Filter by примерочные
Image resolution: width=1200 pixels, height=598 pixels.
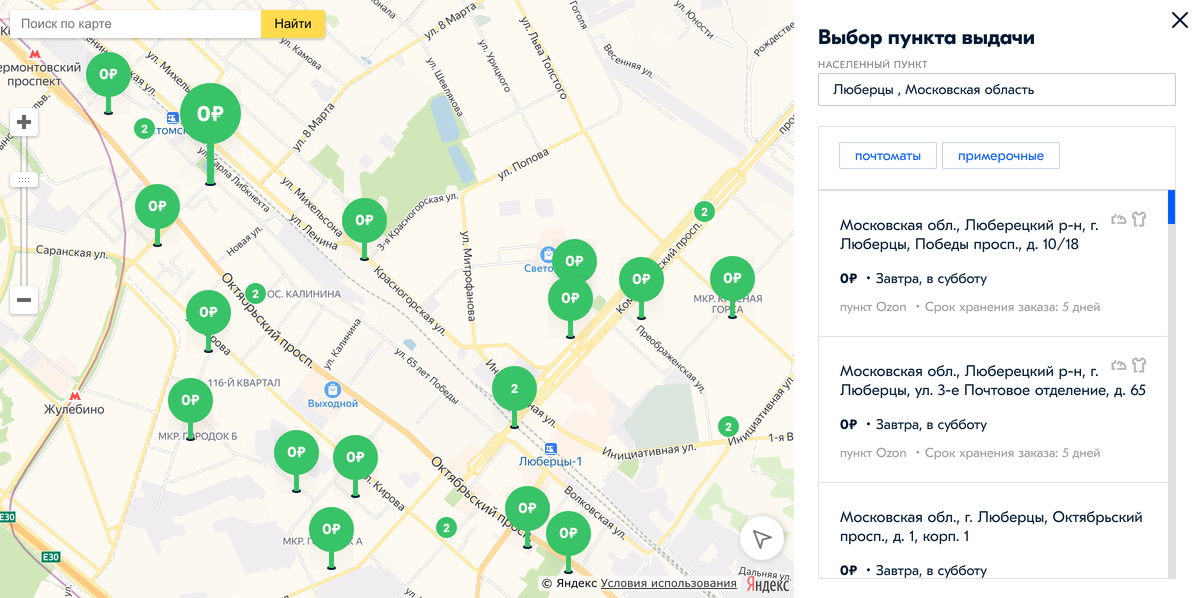point(1000,156)
